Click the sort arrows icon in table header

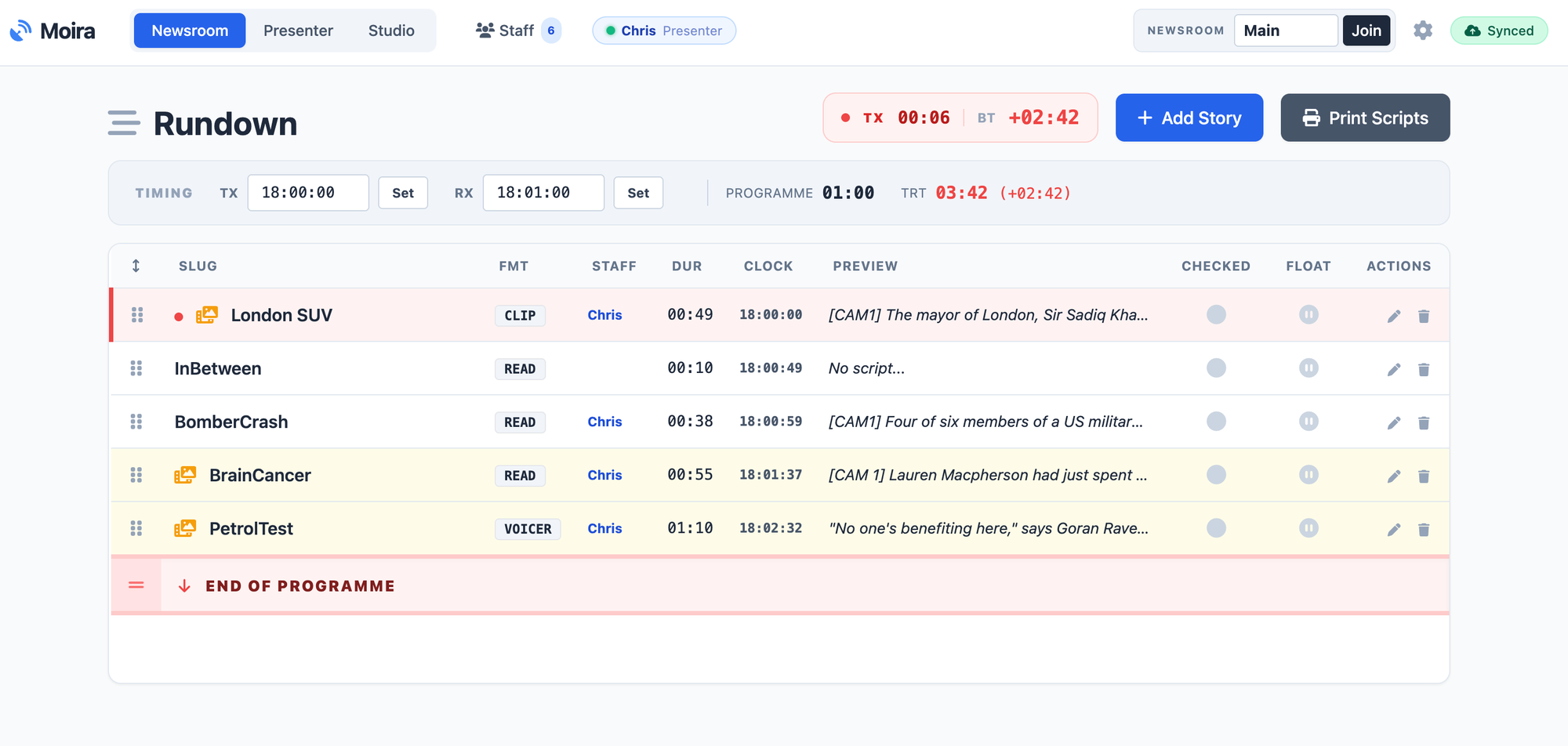pos(136,266)
